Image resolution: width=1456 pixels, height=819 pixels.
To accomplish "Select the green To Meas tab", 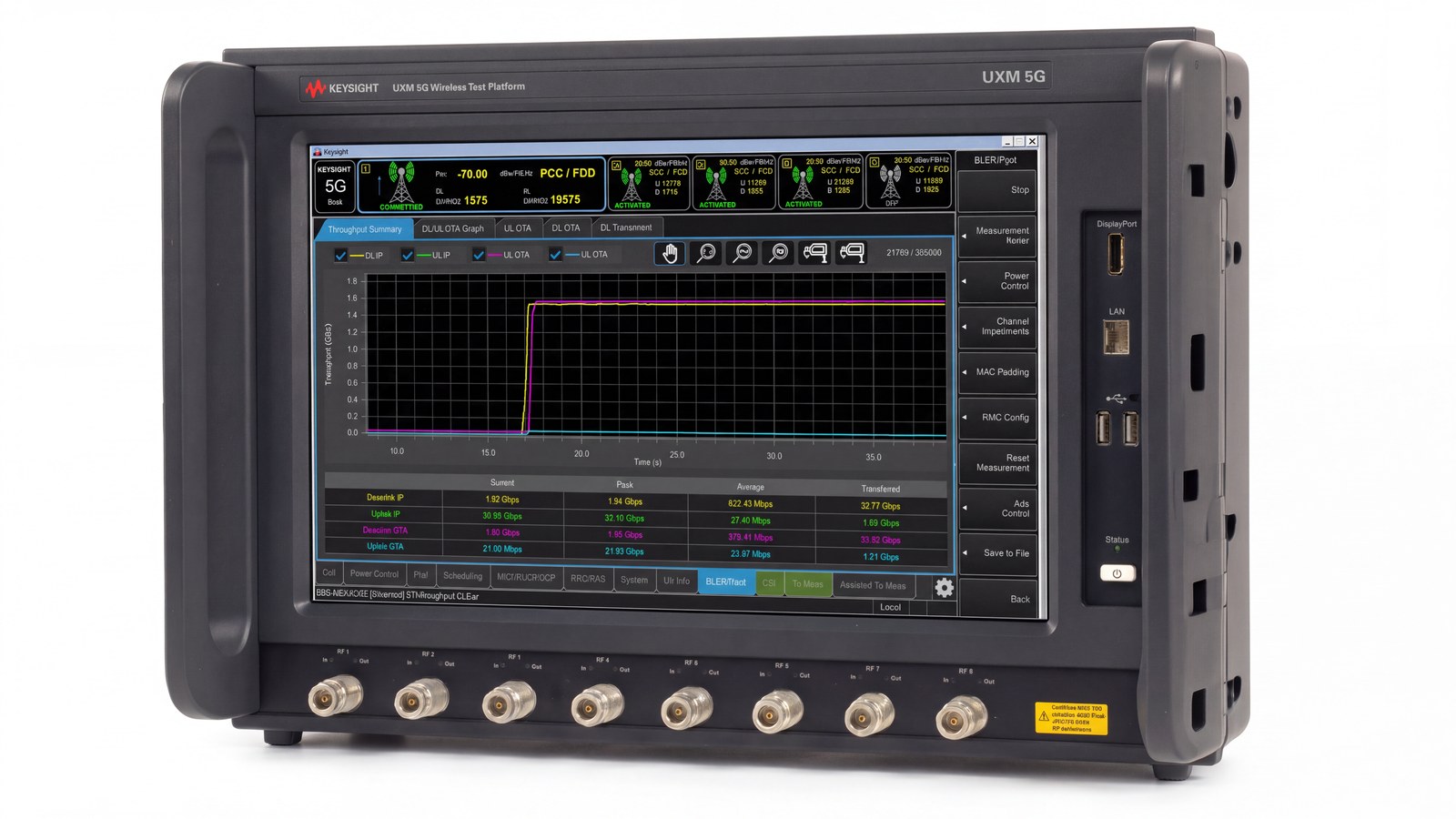I will (807, 584).
